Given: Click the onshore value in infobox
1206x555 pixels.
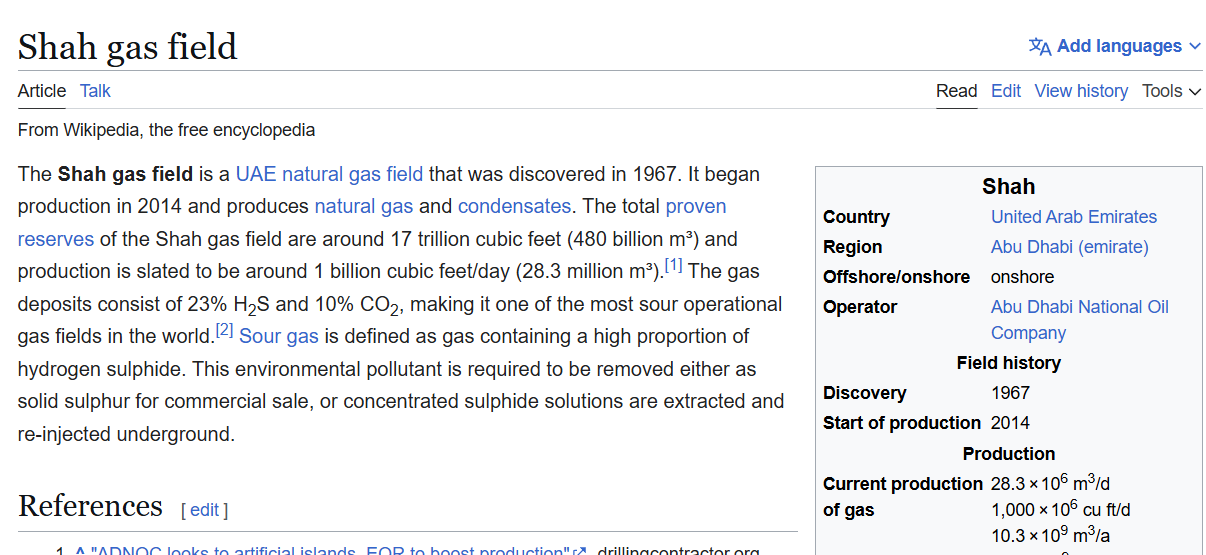Looking at the screenshot, I should pyautogui.click(x=1022, y=277).
